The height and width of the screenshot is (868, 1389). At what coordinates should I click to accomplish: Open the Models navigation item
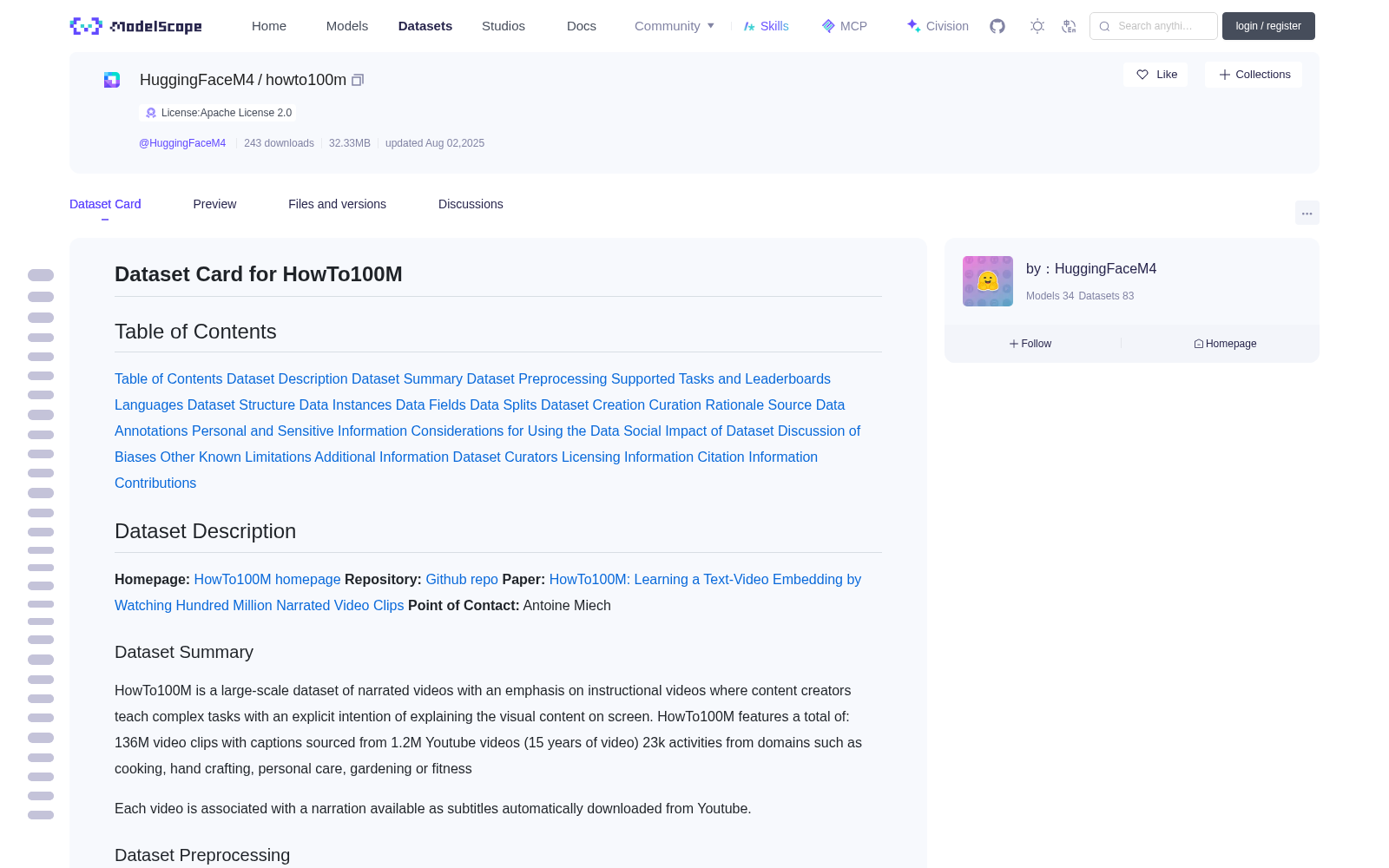click(x=347, y=26)
